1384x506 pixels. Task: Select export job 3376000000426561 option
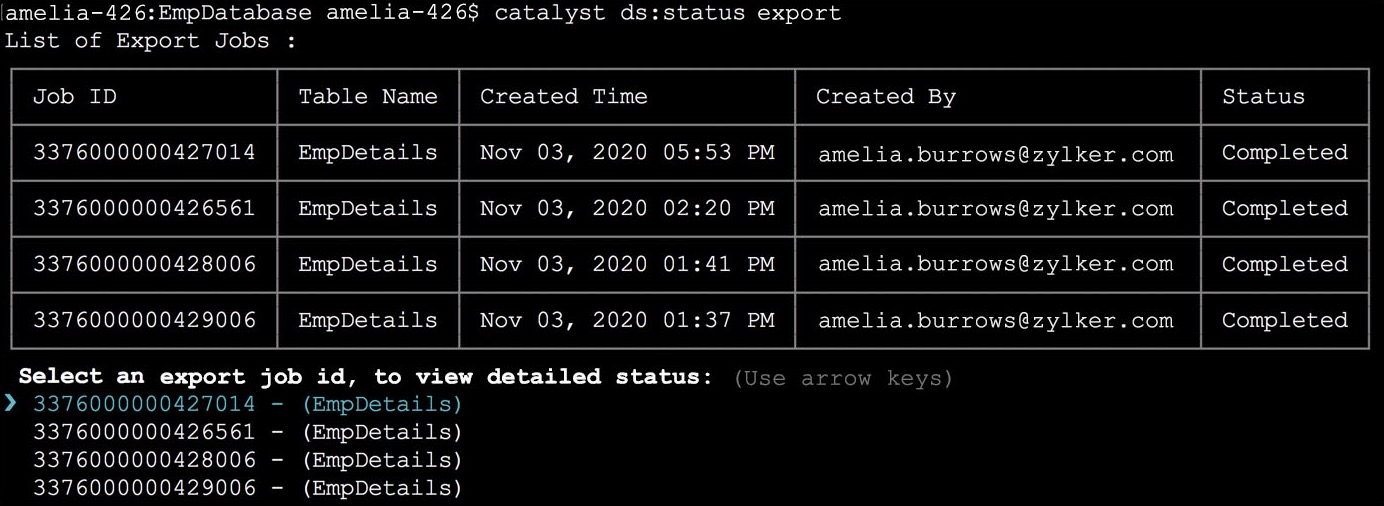[x=247, y=432]
